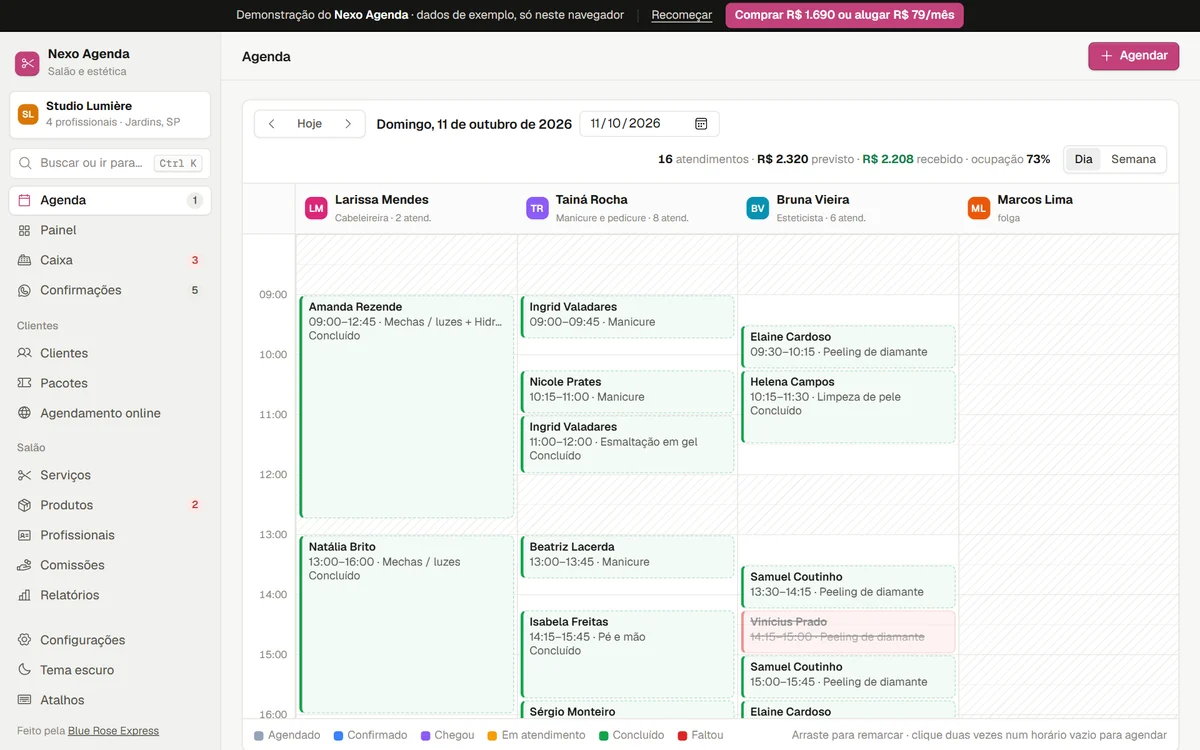Click the orange Em atendimento legend swatch

click(x=492, y=736)
